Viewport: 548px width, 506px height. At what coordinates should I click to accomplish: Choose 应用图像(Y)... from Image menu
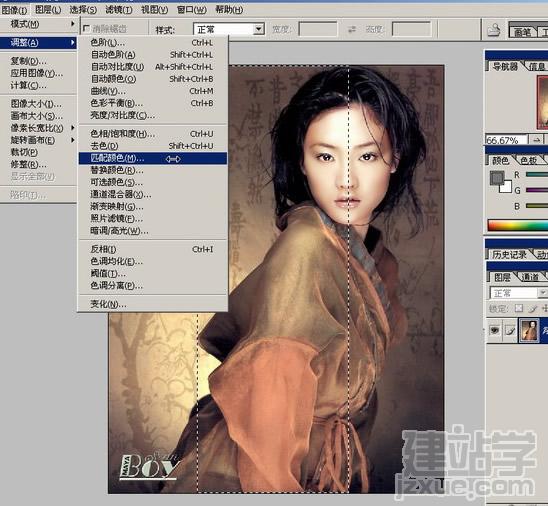[x=38, y=73]
